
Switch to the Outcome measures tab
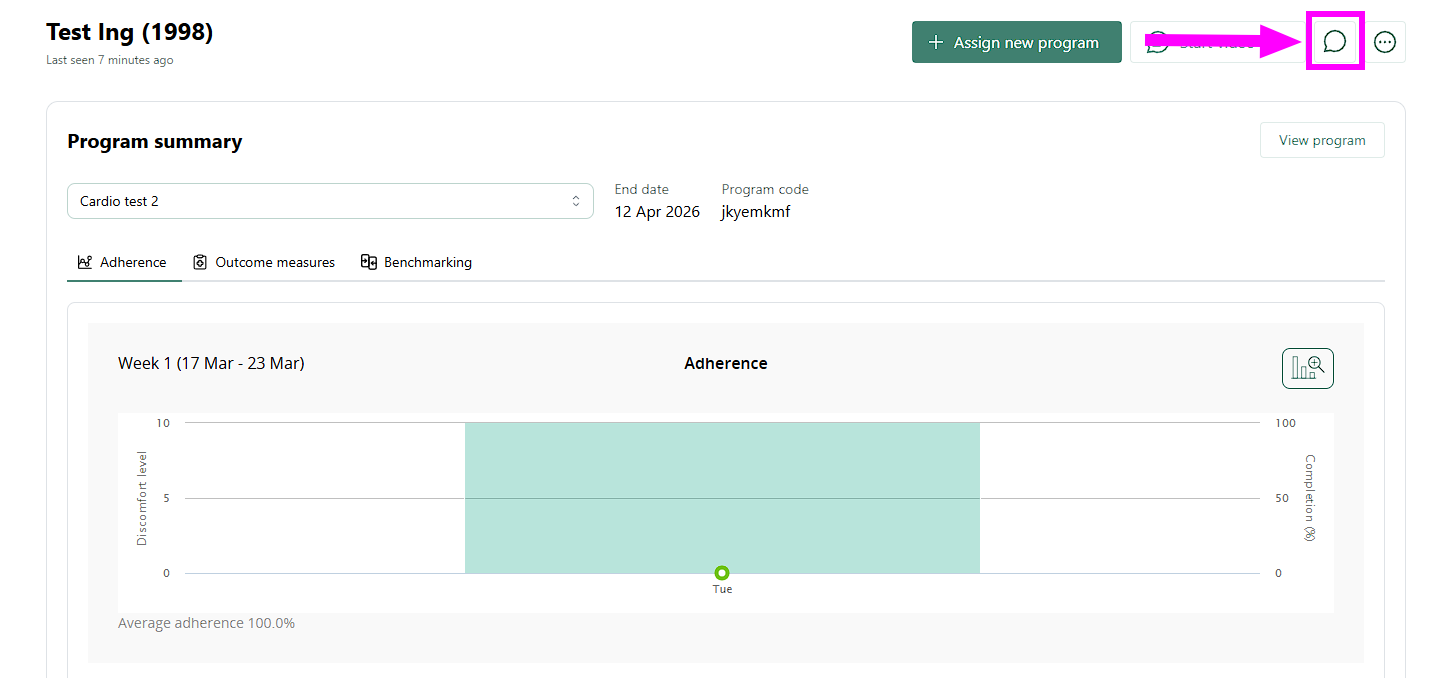pos(264,262)
